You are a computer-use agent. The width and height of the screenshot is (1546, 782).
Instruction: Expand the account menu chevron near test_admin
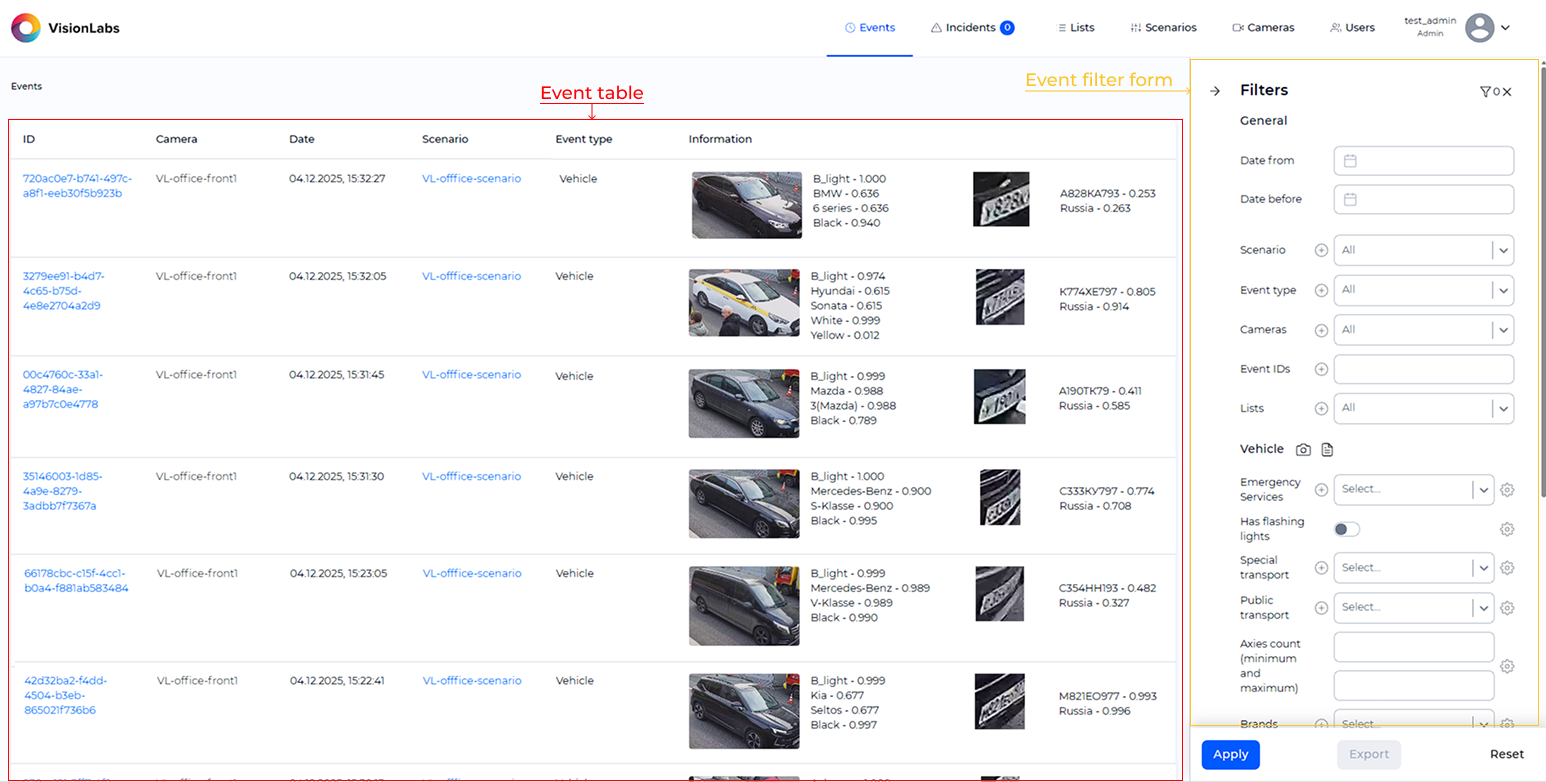pyautogui.click(x=1508, y=28)
